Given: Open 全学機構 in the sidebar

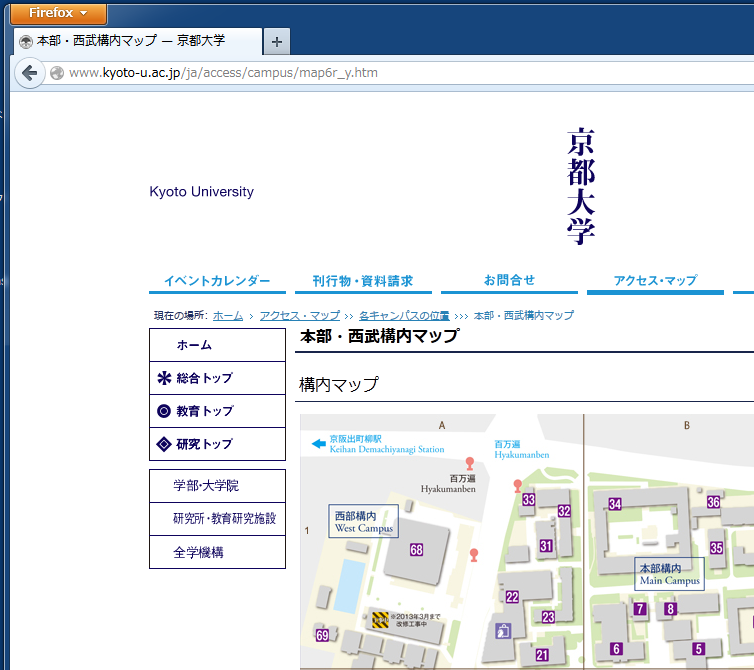Looking at the screenshot, I should [217, 552].
